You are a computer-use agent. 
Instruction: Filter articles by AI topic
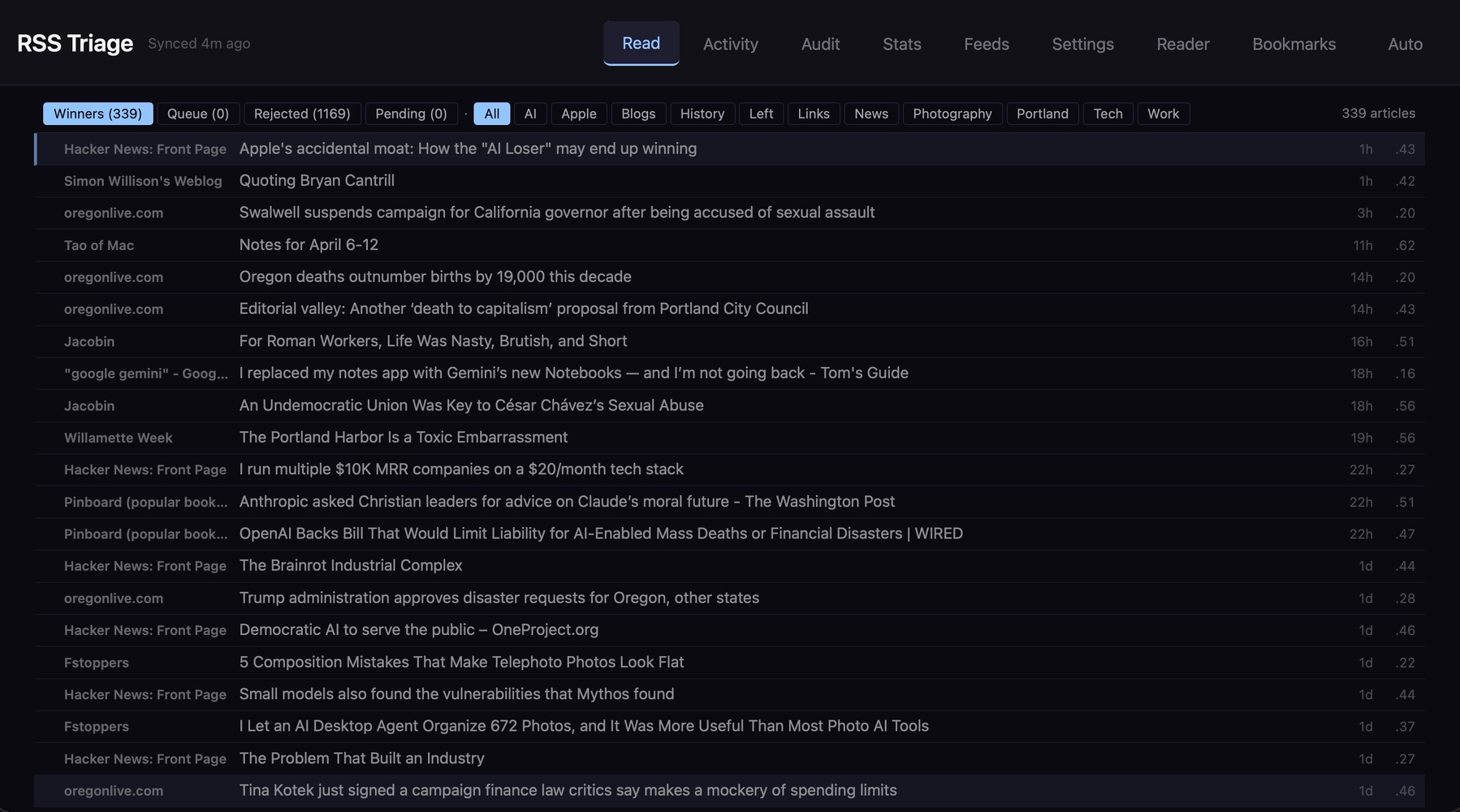pos(530,114)
